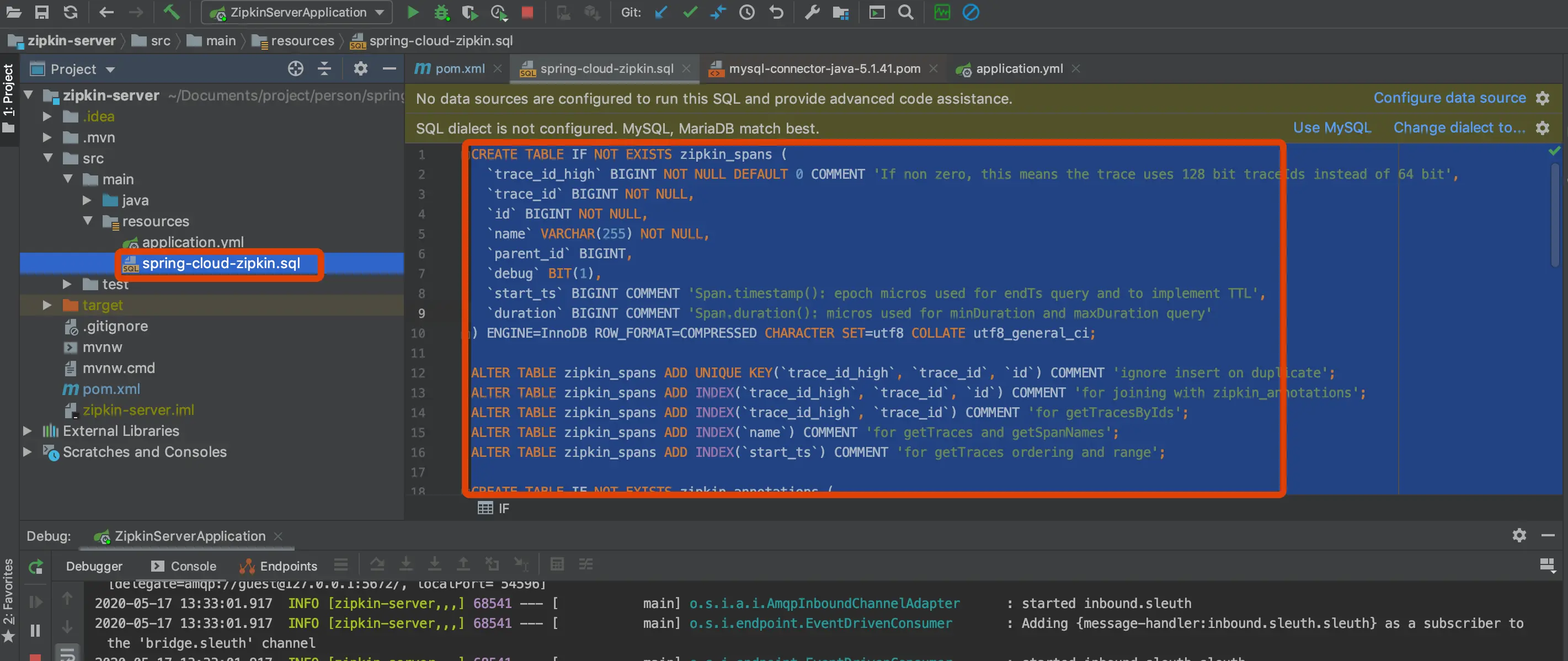Image resolution: width=1568 pixels, height=661 pixels.
Task: Click the green Run button in toolbar
Action: pos(413,12)
